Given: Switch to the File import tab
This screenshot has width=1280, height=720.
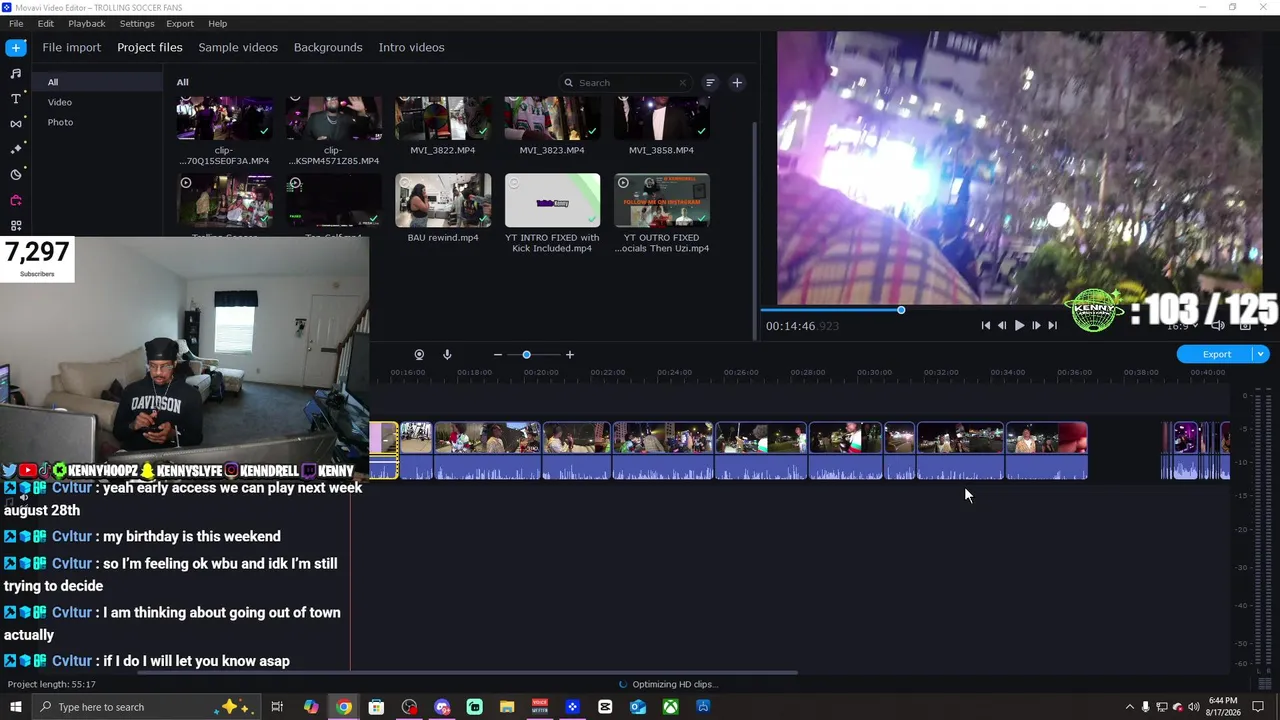Looking at the screenshot, I should tap(71, 47).
